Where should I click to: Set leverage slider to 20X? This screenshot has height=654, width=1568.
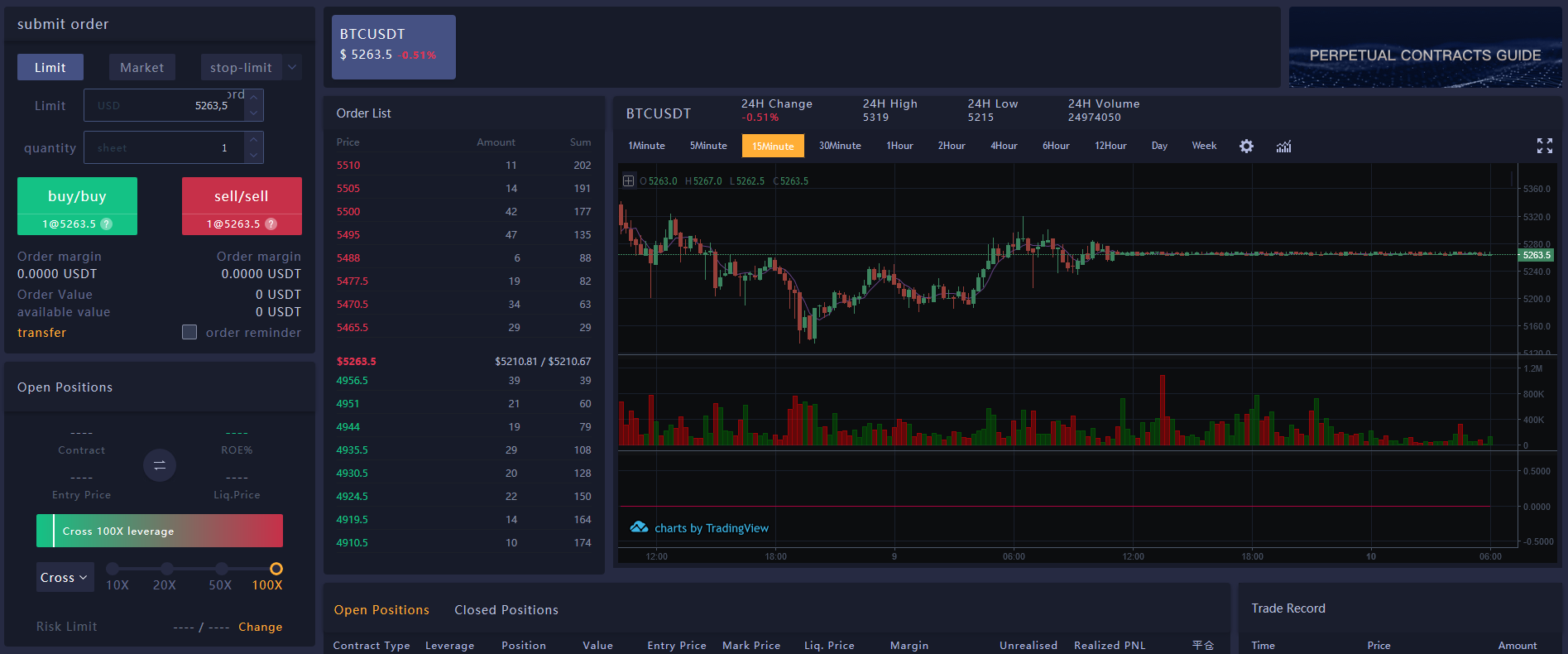tap(167, 569)
